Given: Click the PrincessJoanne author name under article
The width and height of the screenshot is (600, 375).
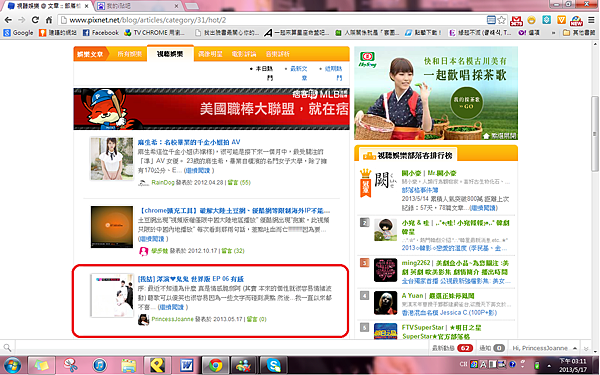Looking at the screenshot, I should (x=172, y=319).
